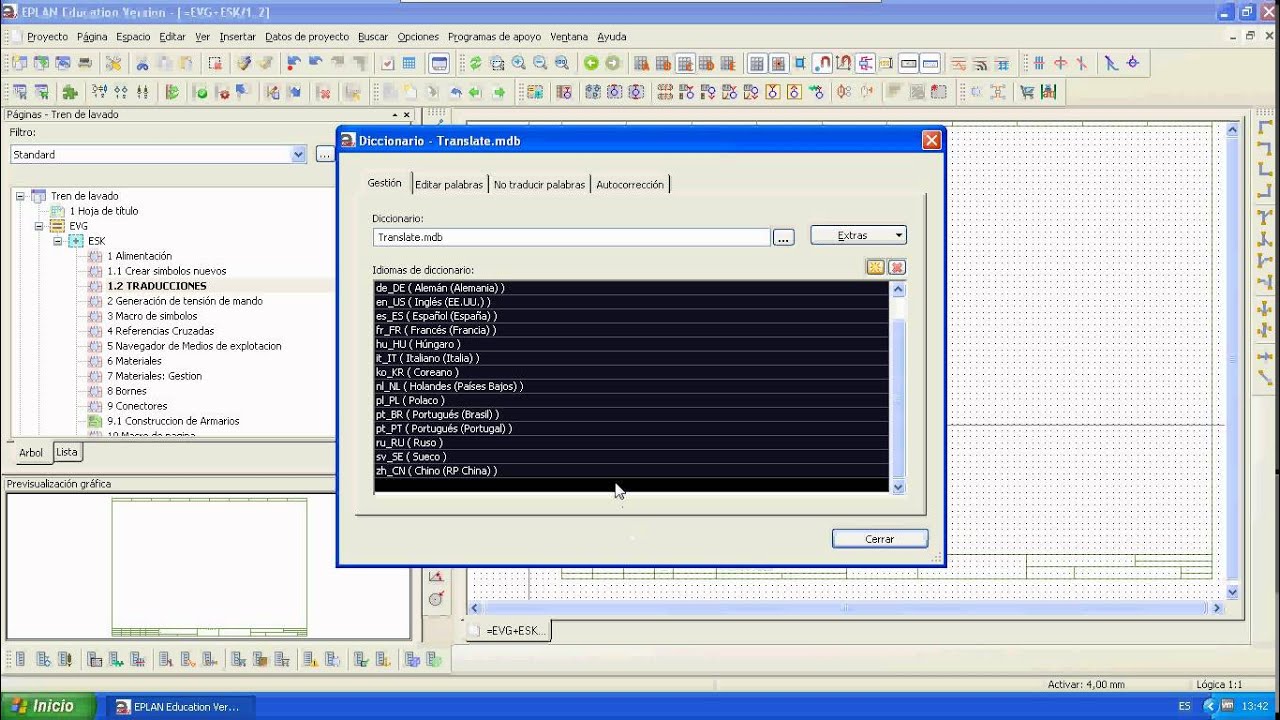Switch to the Editar palabras tab
This screenshot has width=1280, height=720.
tap(449, 185)
